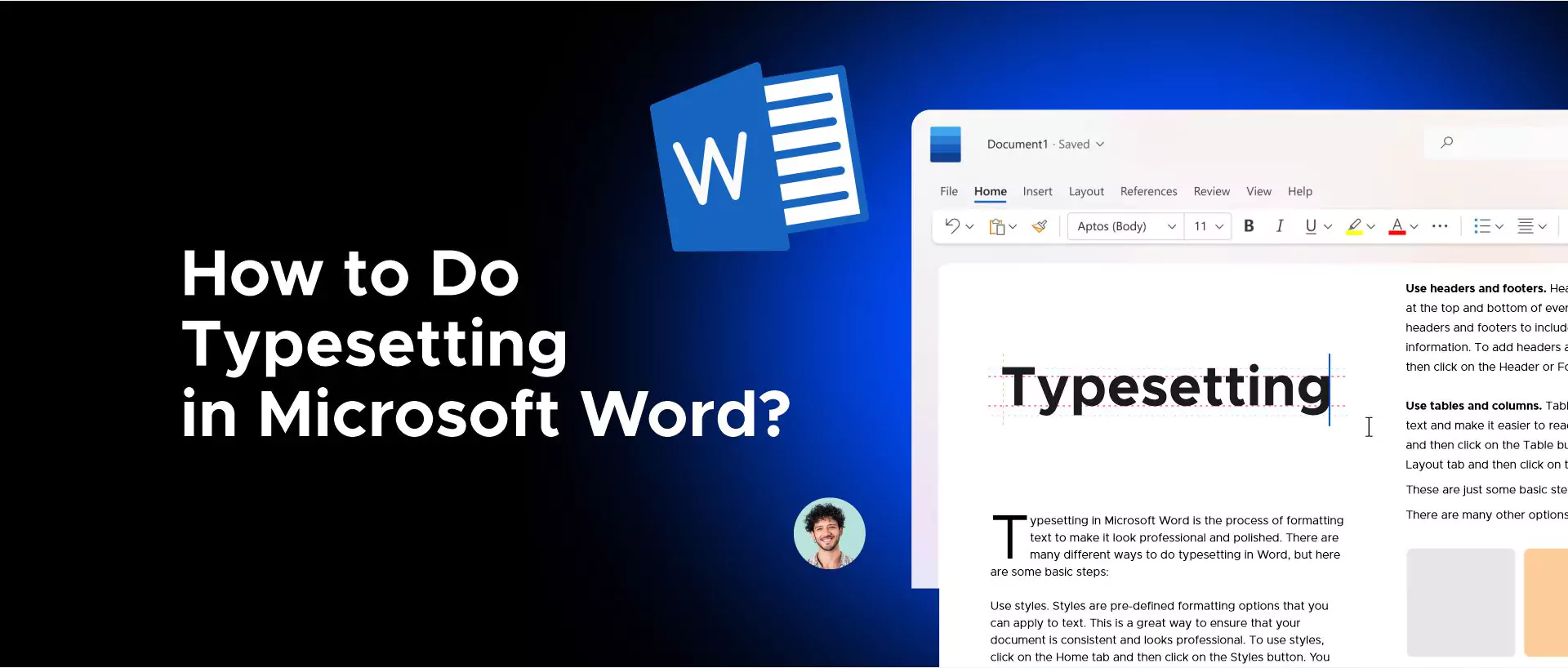
Task: Expand the underline style arrow
Action: pos(1328,227)
